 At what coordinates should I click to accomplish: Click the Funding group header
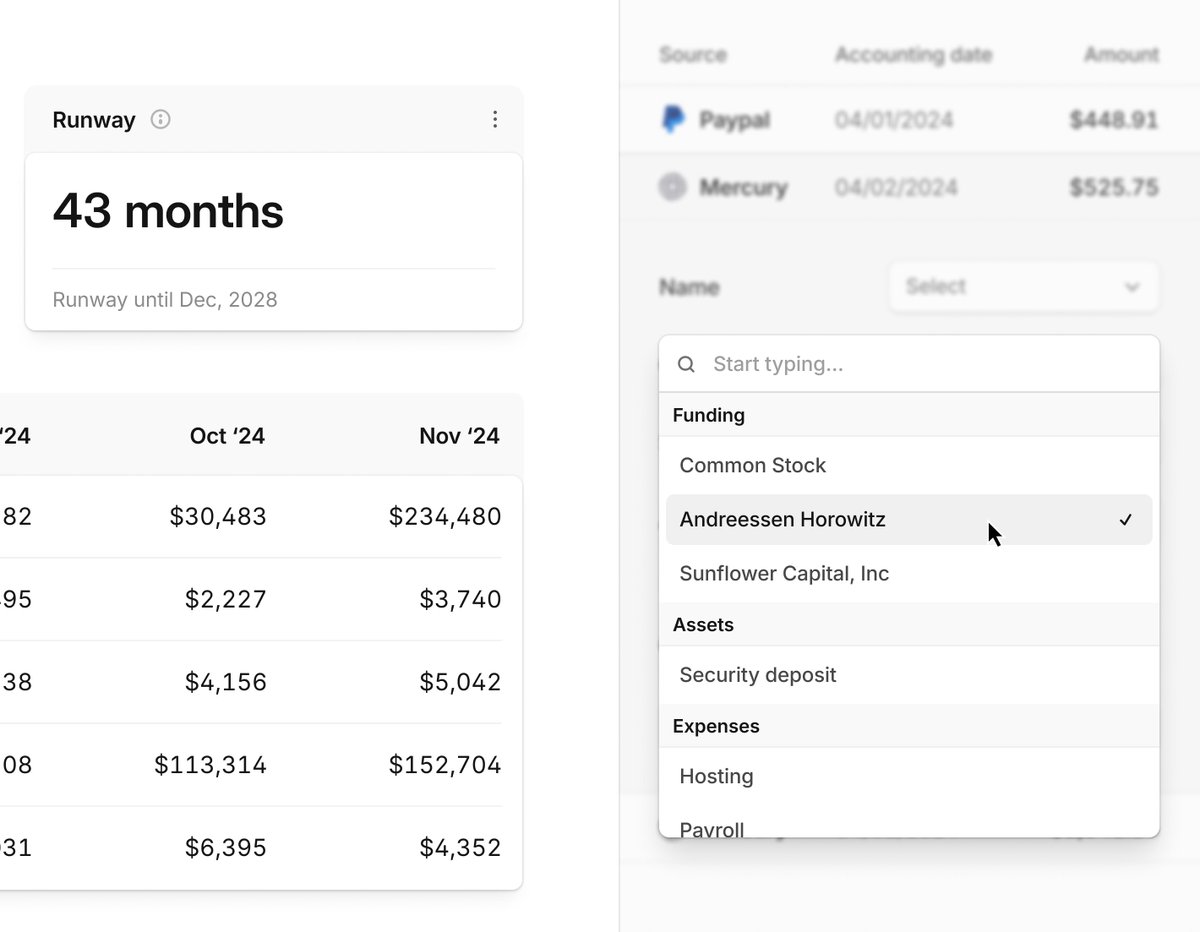[x=909, y=415]
